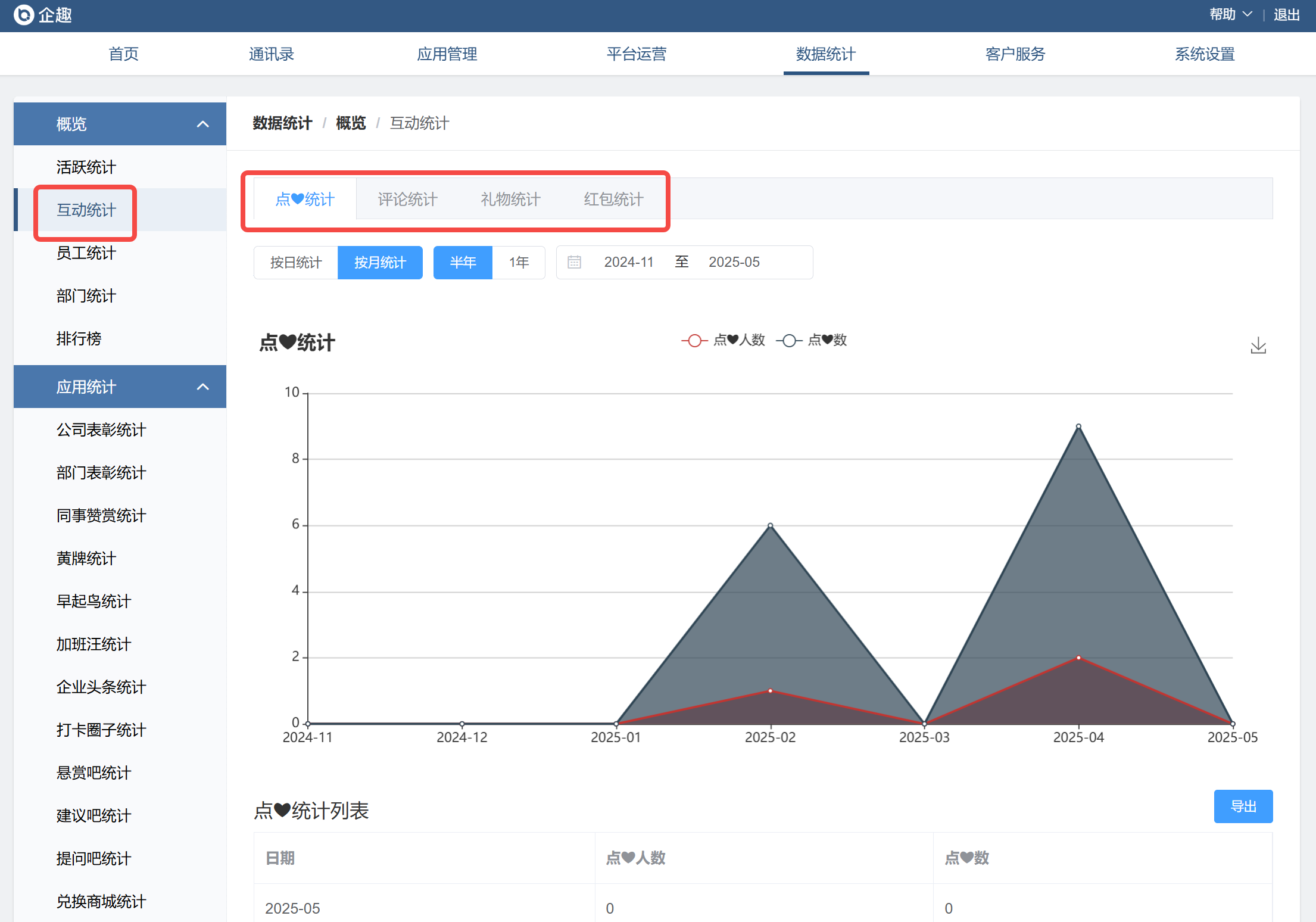Toggle the 点❤数 legend marker

click(789, 341)
